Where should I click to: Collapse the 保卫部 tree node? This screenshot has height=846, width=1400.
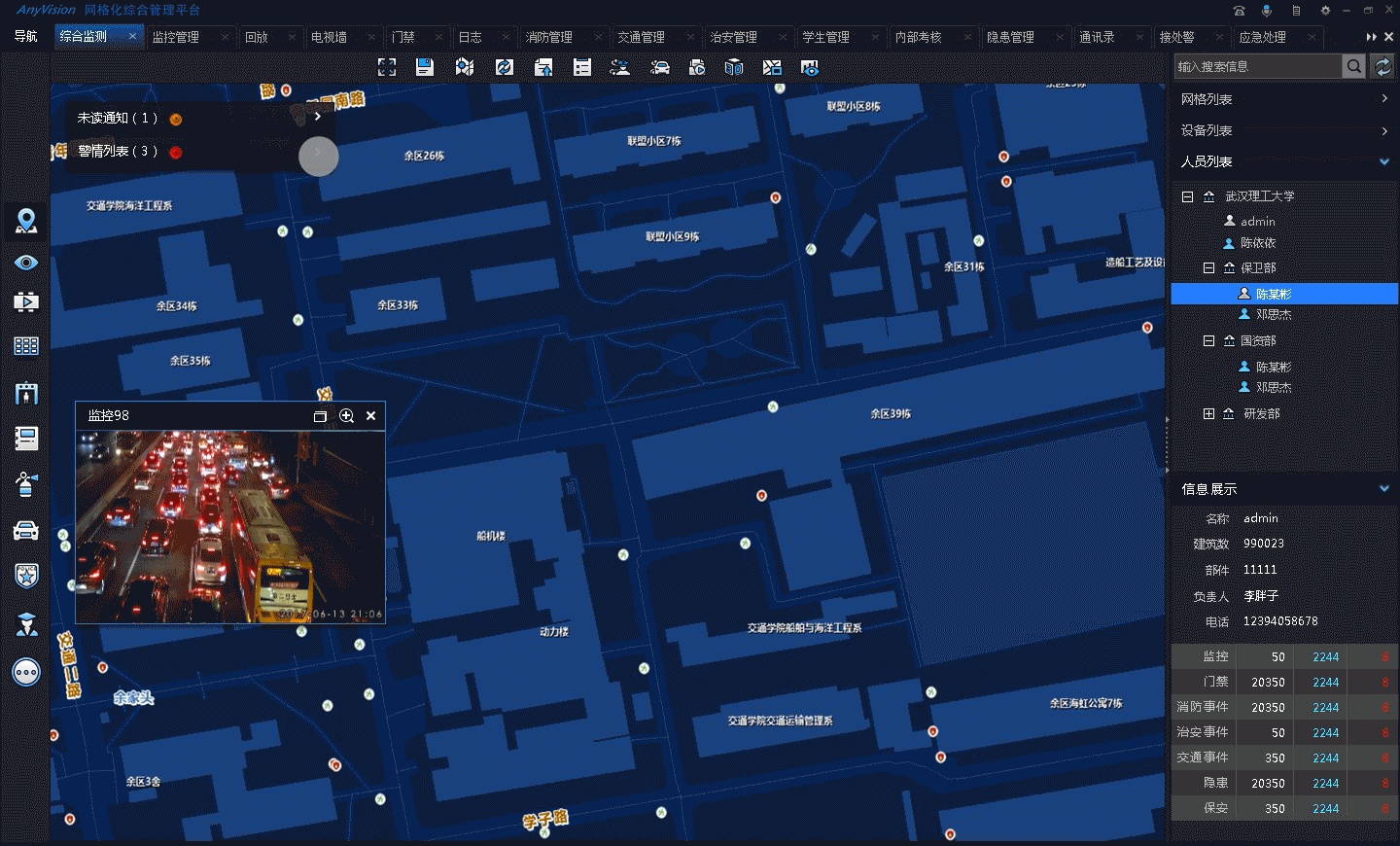click(x=1208, y=267)
